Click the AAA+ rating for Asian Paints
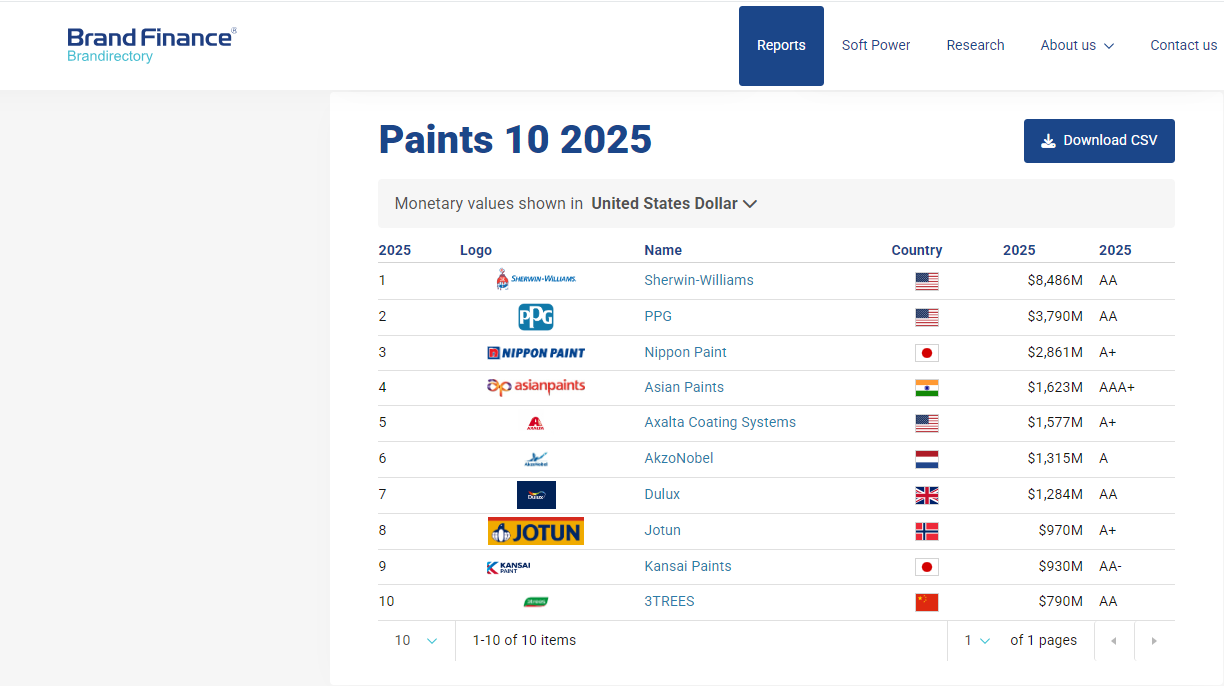The width and height of the screenshot is (1224, 686). [x=1117, y=387]
